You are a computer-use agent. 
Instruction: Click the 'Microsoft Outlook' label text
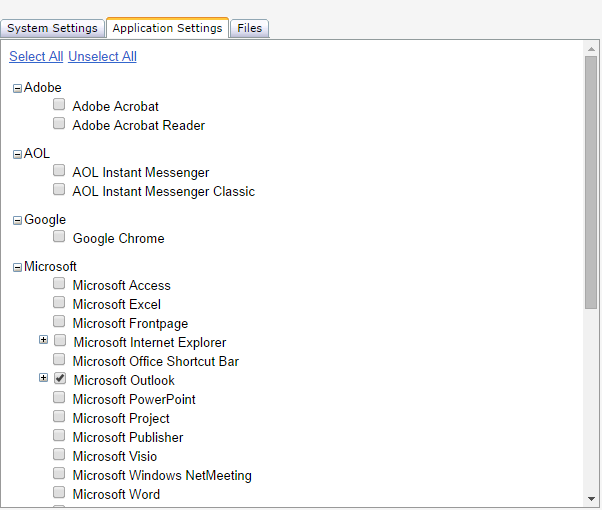pyautogui.click(x=124, y=380)
